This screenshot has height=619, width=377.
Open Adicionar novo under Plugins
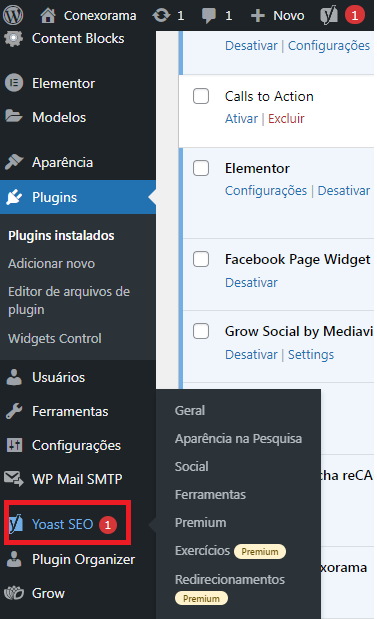click(51, 263)
